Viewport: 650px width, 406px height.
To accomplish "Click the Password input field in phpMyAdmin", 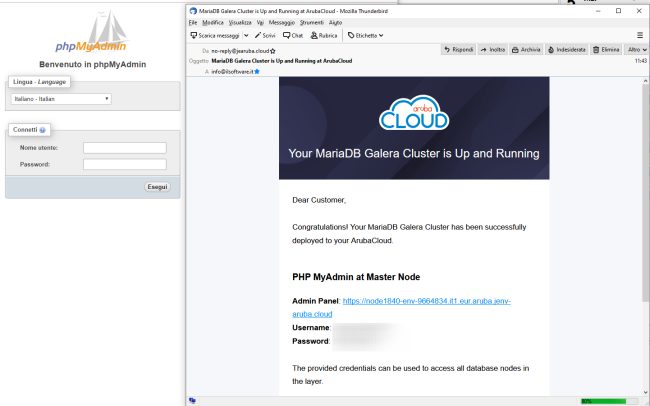I will tap(125, 164).
